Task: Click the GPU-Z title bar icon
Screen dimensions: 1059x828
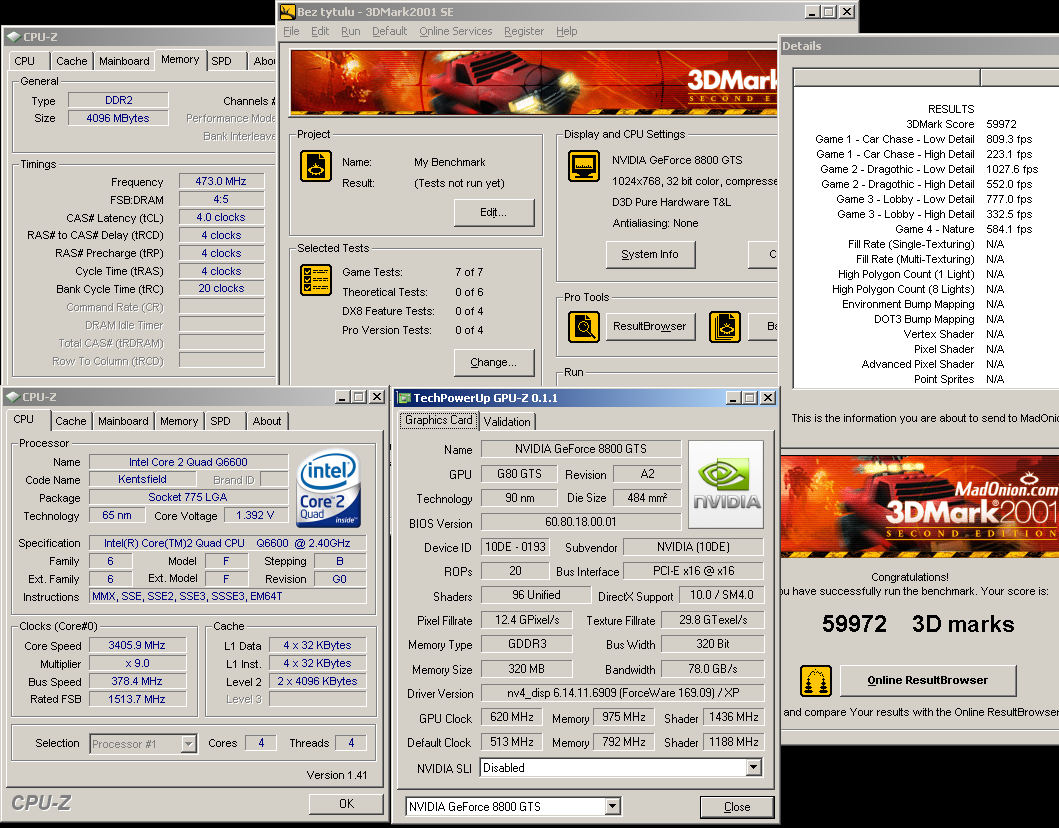Action: pos(404,398)
